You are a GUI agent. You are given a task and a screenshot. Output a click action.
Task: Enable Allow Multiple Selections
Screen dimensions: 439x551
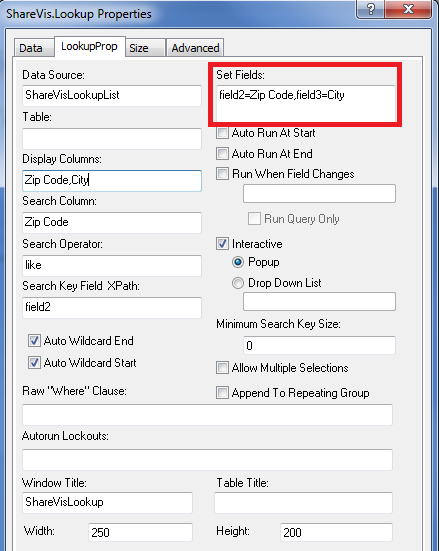point(222,368)
